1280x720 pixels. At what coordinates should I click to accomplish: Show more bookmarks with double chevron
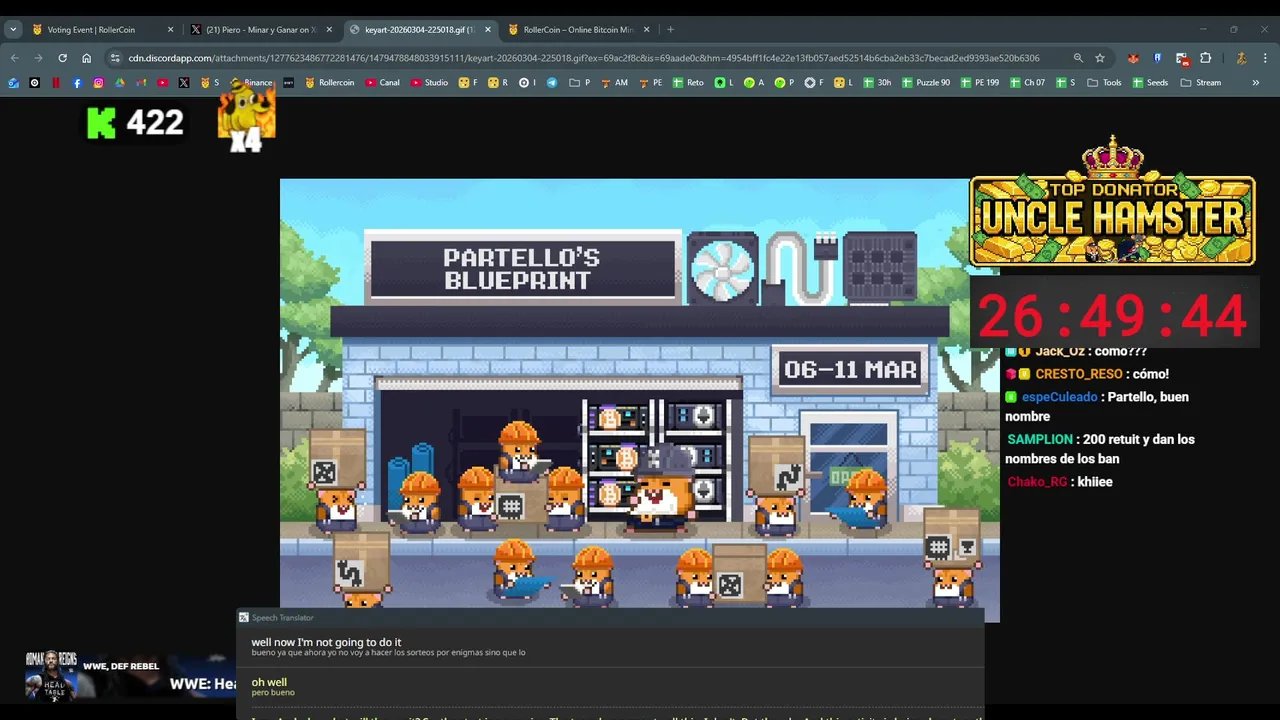point(1256,83)
